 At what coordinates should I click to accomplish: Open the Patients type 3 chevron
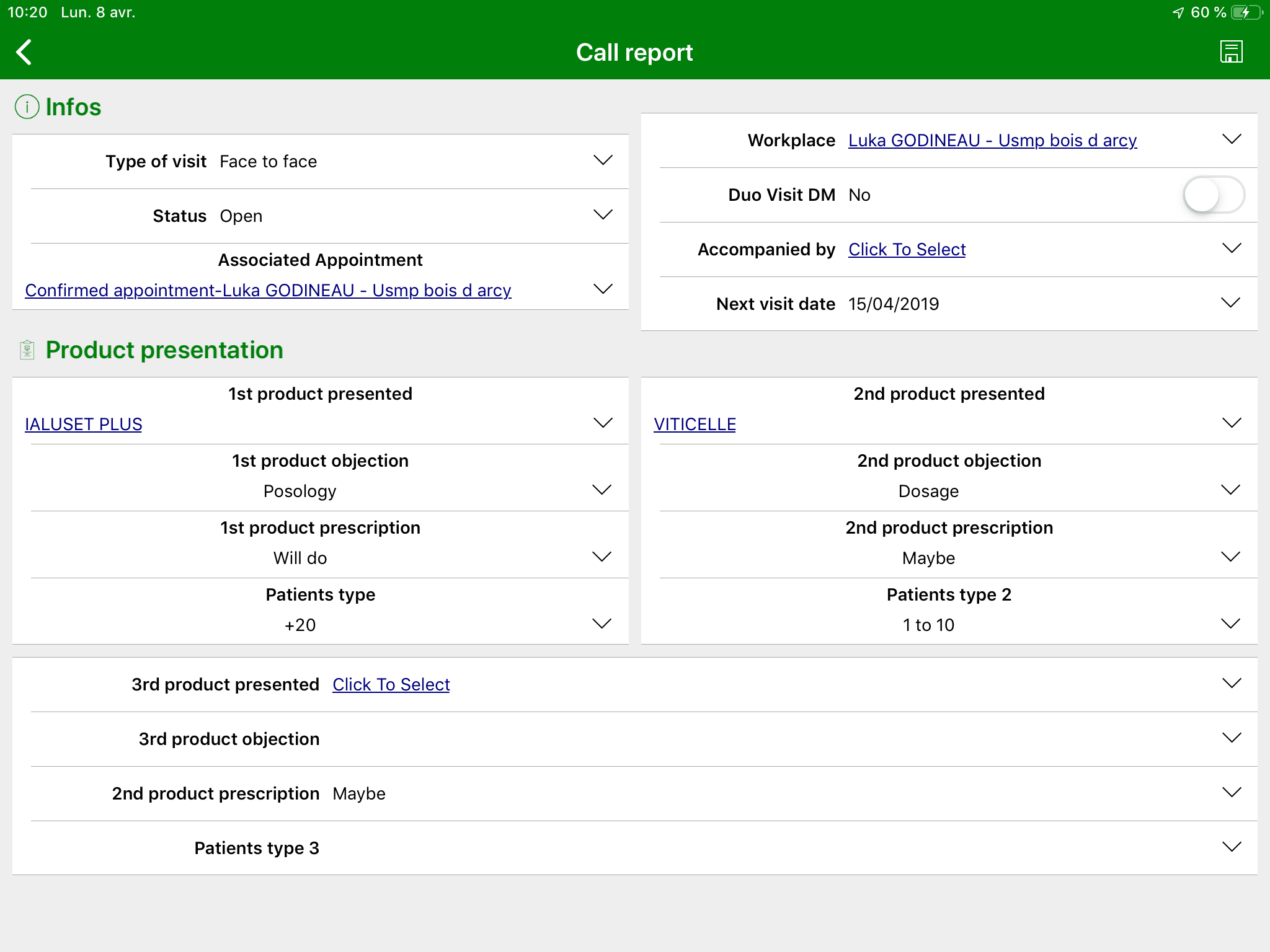(1232, 847)
